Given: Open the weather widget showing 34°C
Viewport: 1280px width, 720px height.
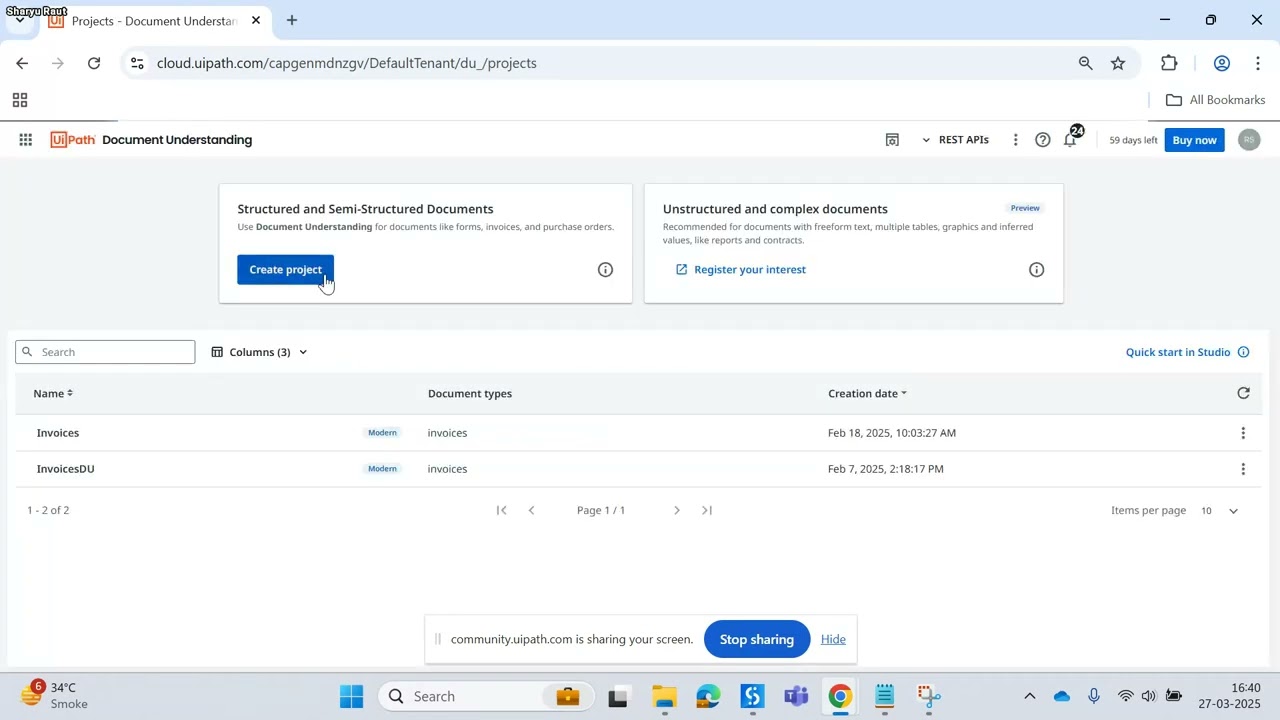Looking at the screenshot, I should [x=55, y=696].
